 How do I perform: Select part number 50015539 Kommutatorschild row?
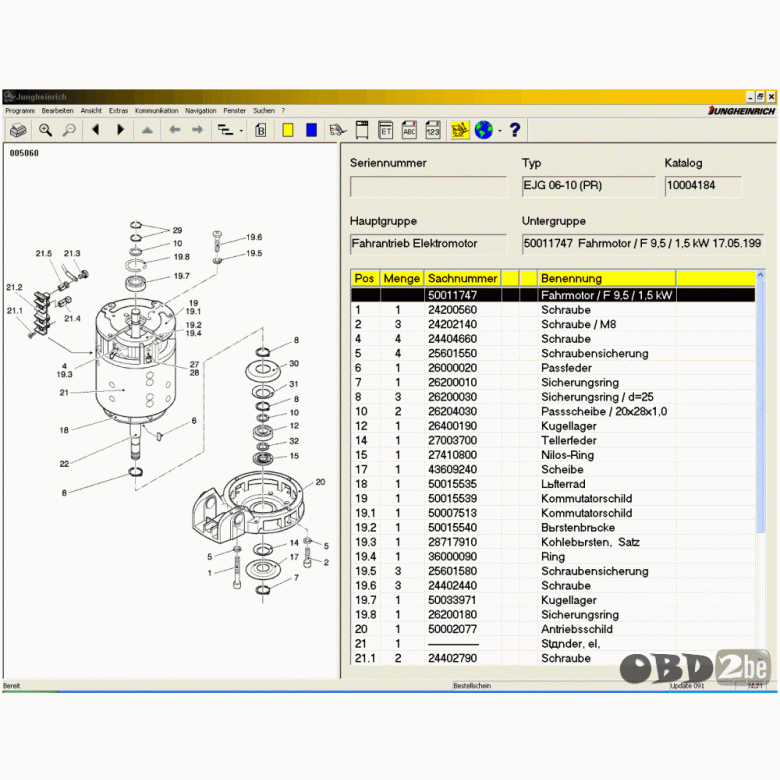pyautogui.click(x=553, y=498)
